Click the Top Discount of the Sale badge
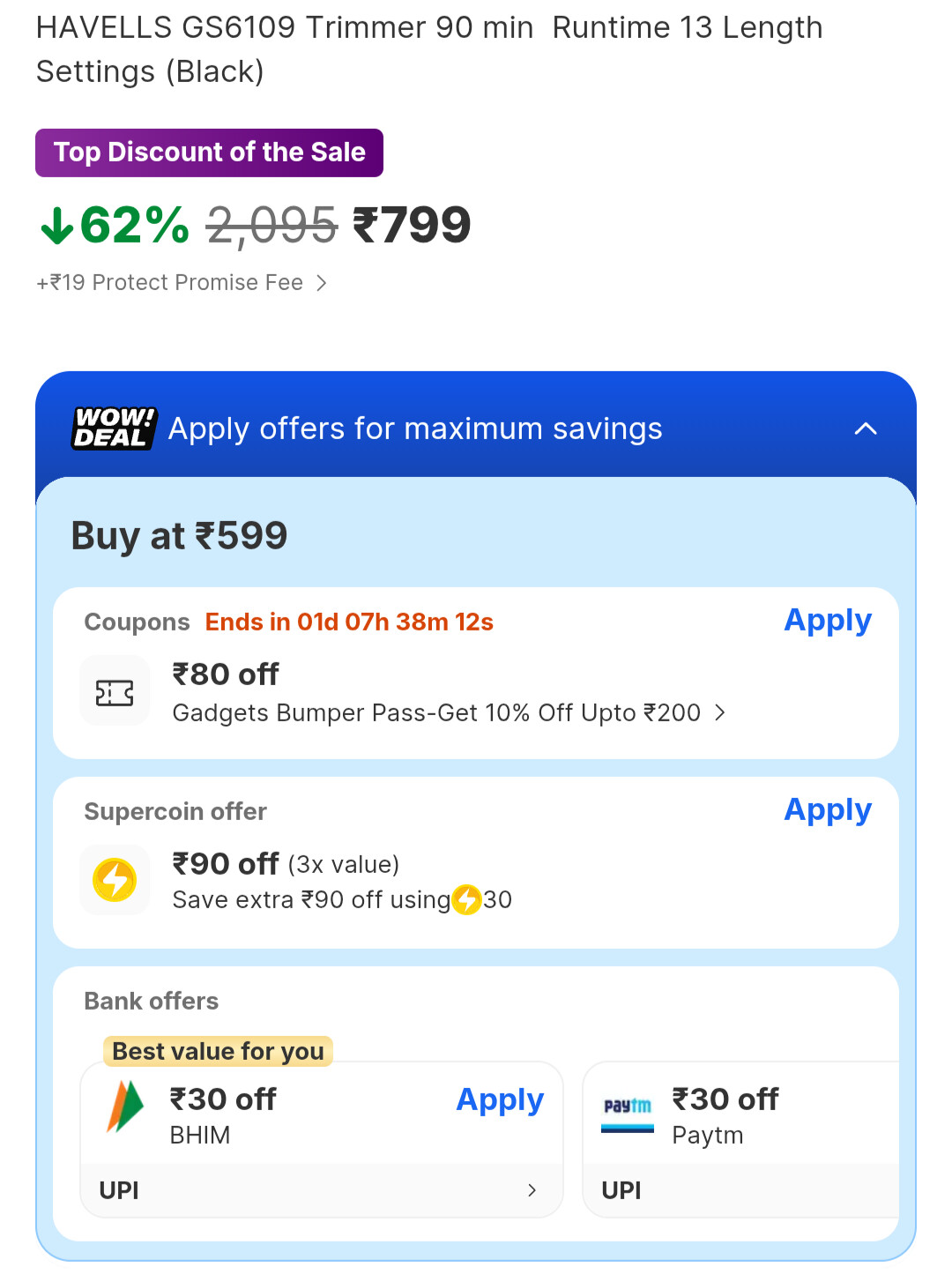 pos(209,153)
